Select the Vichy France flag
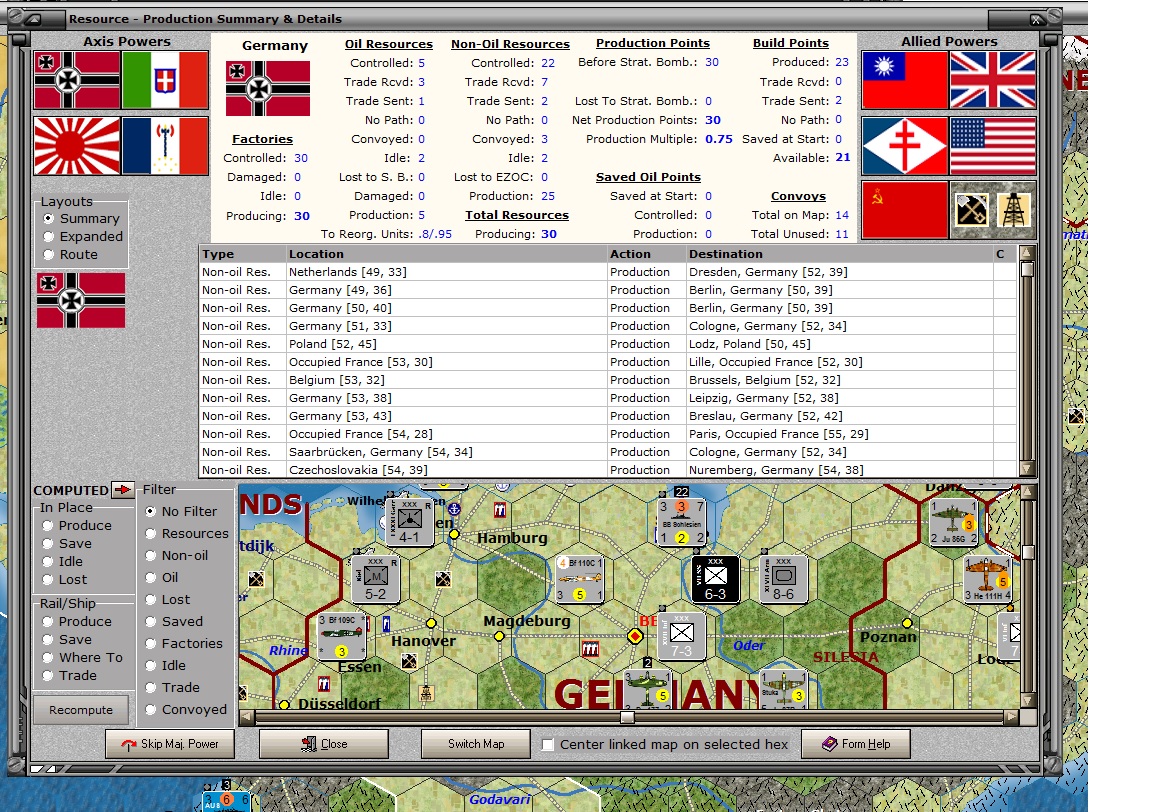This screenshot has width=1152, height=812. pyautogui.click(x=165, y=145)
